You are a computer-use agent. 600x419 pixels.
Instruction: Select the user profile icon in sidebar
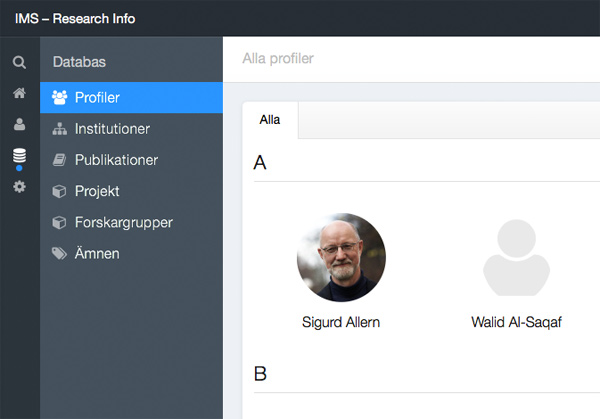[20, 124]
